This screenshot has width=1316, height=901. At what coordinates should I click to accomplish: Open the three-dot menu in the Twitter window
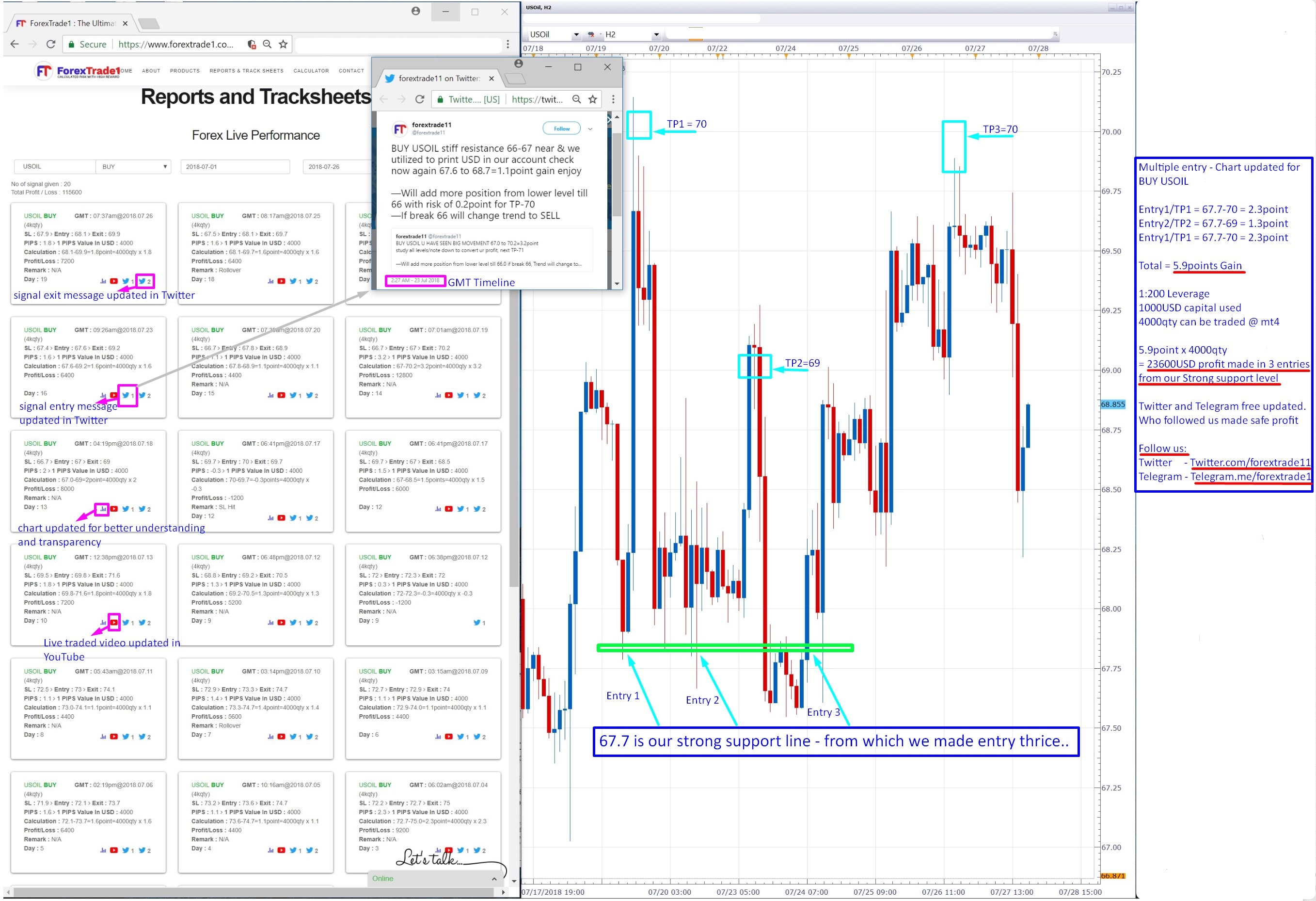point(613,99)
